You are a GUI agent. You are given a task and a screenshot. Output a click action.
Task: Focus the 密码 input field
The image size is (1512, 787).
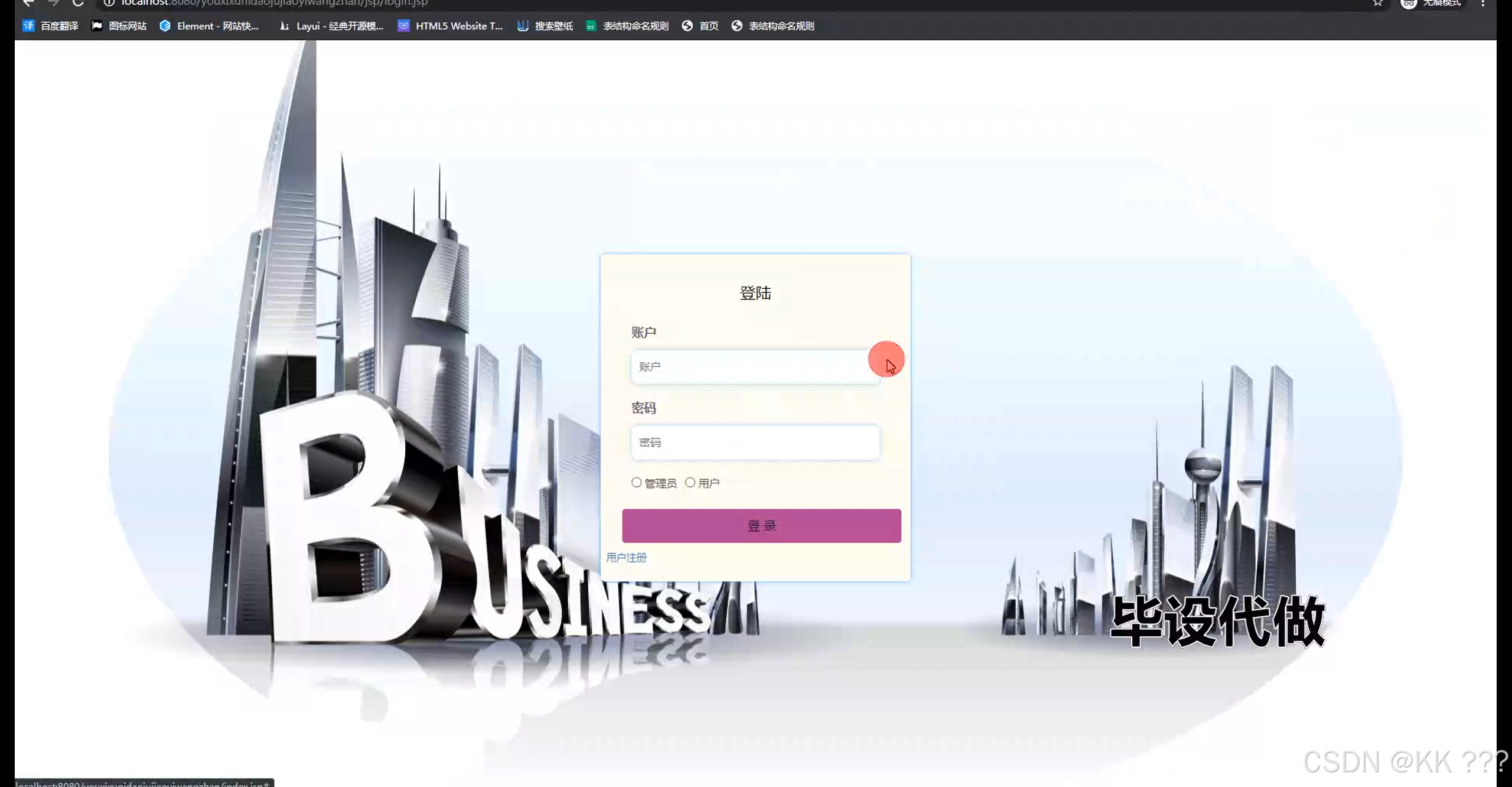click(755, 443)
